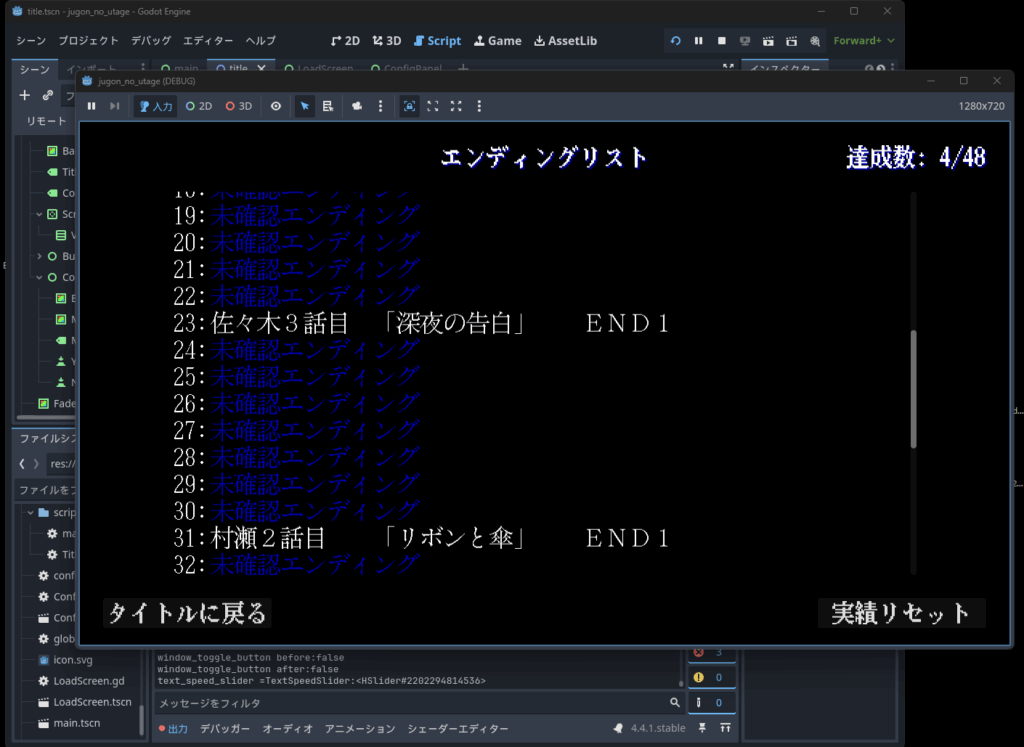Image resolution: width=1024 pixels, height=747 pixels.
Task: Expand the Bu node in scene tree
Action: 39,256
